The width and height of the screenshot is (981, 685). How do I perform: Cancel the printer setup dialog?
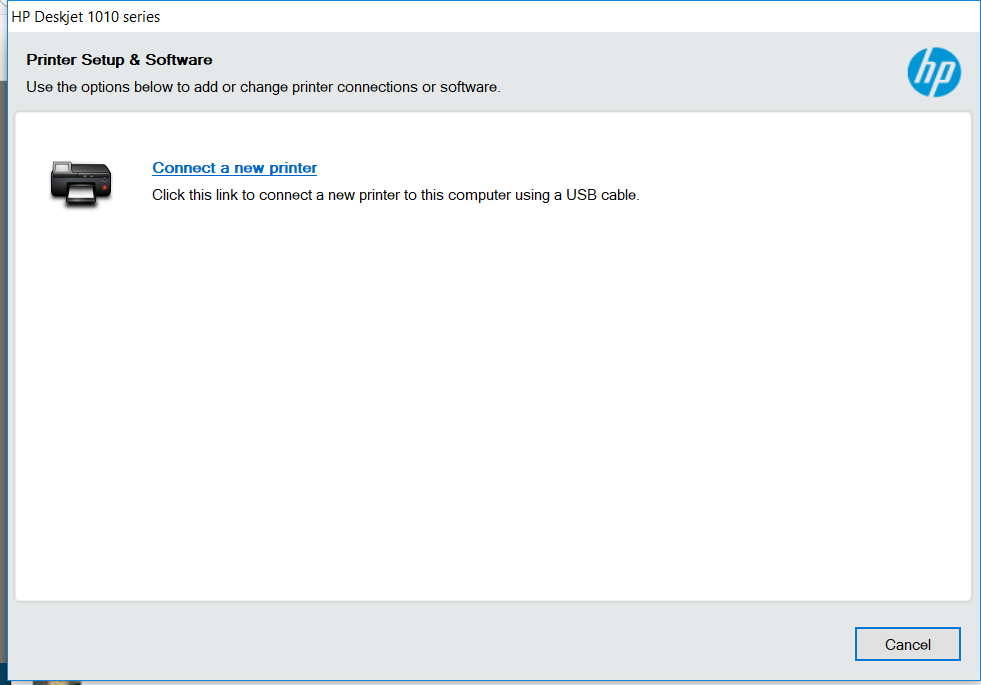[x=907, y=644]
